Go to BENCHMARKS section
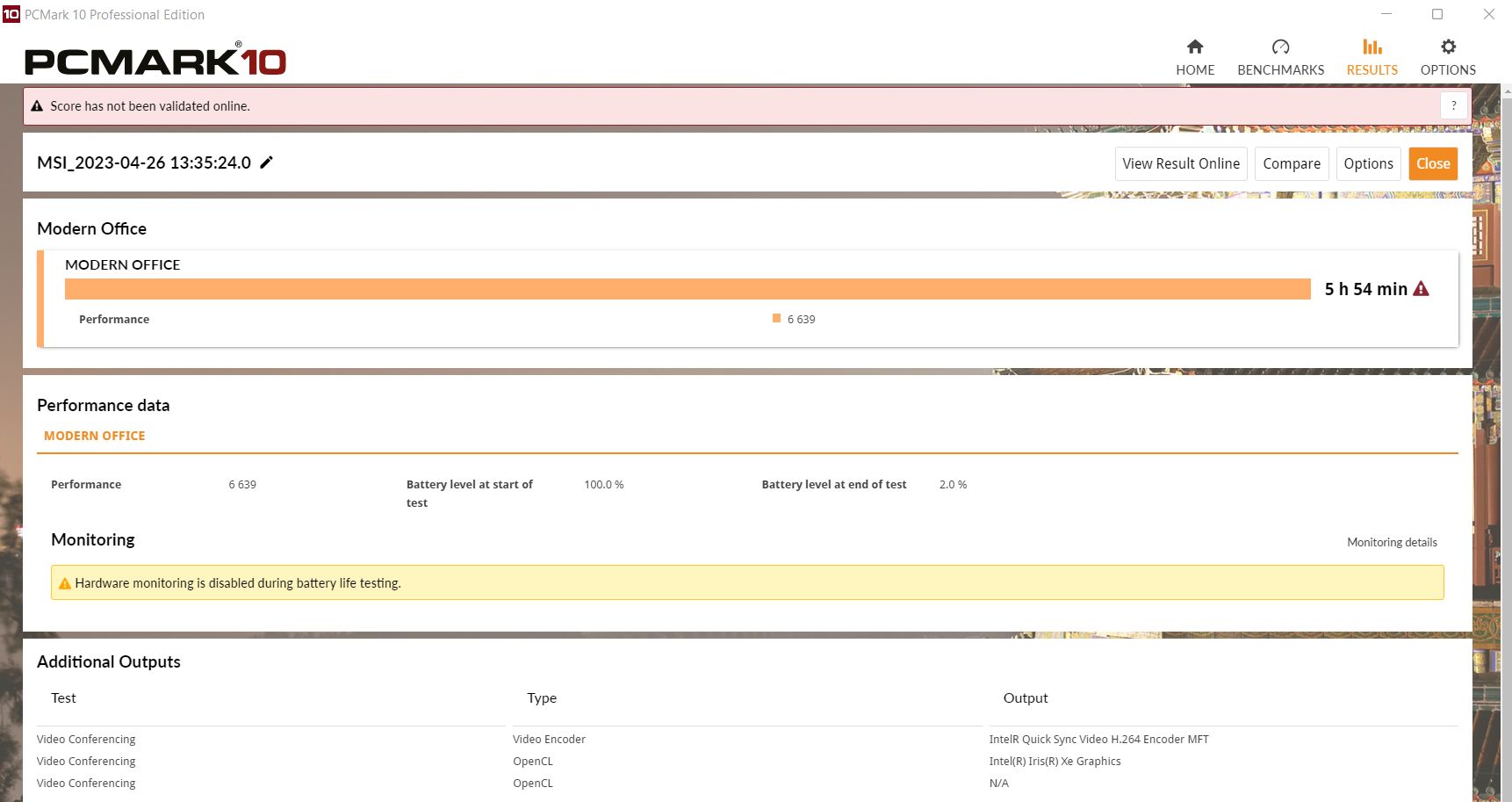 coord(1280,58)
